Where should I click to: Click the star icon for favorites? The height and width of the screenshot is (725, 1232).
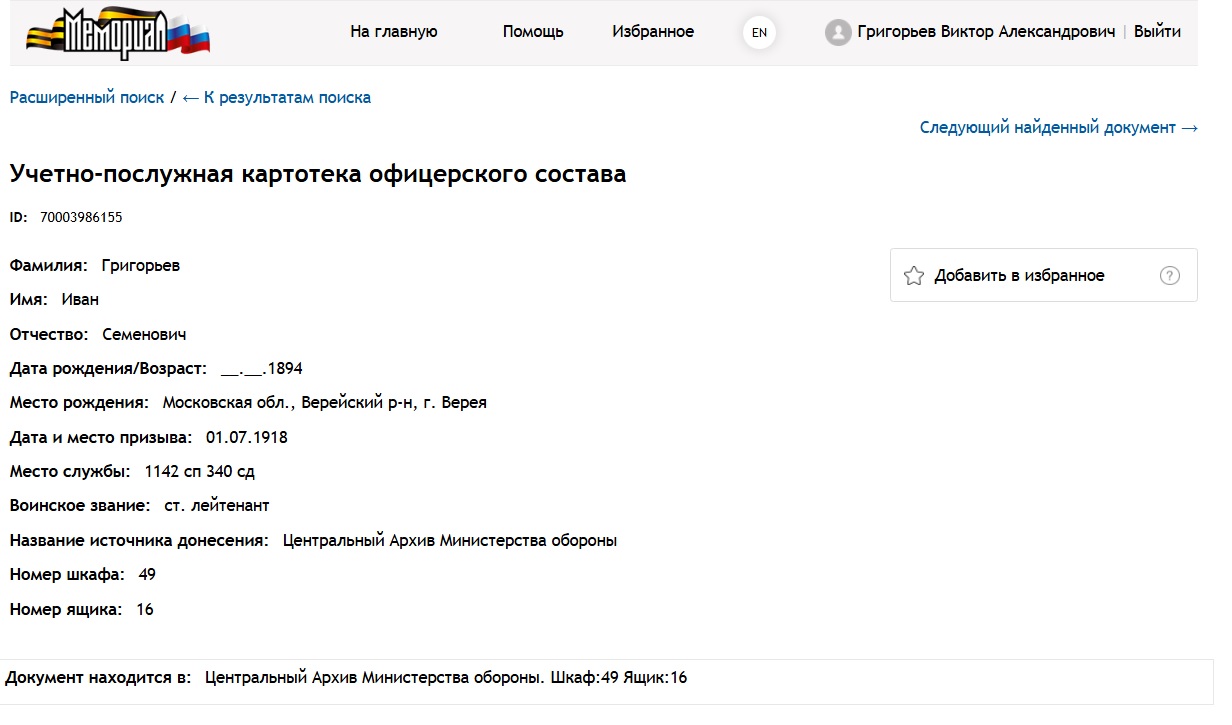pos(913,276)
